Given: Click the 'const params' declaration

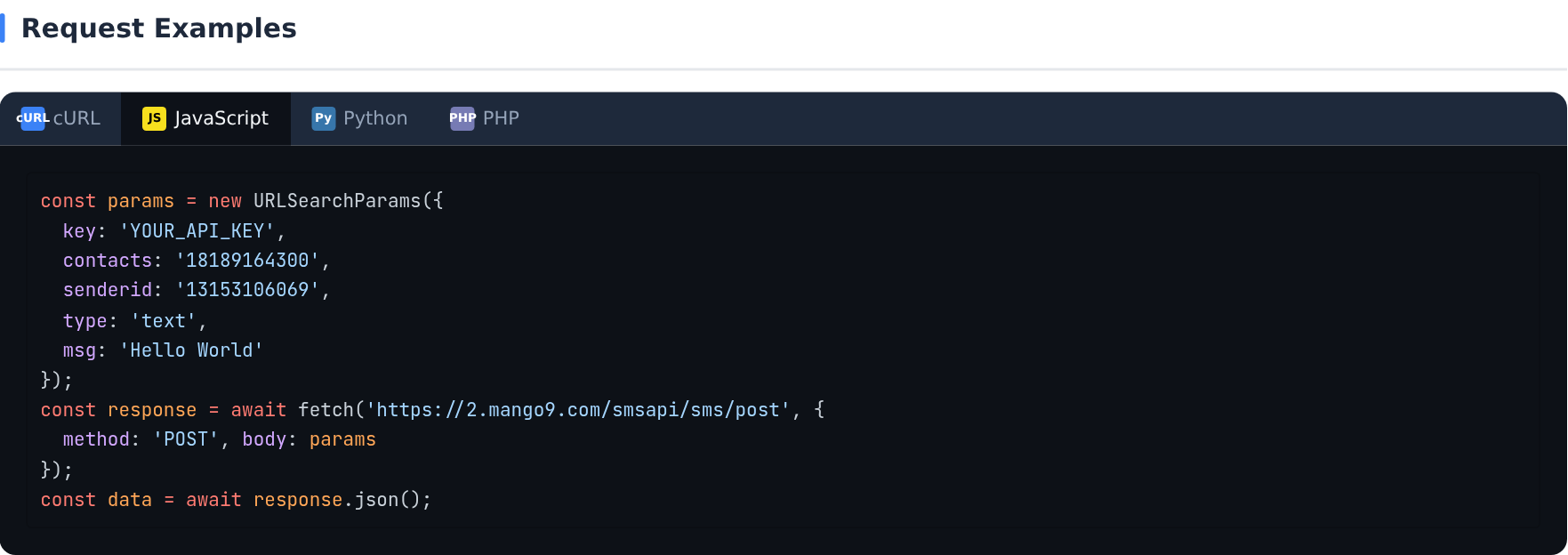Looking at the screenshot, I should pos(108,201).
